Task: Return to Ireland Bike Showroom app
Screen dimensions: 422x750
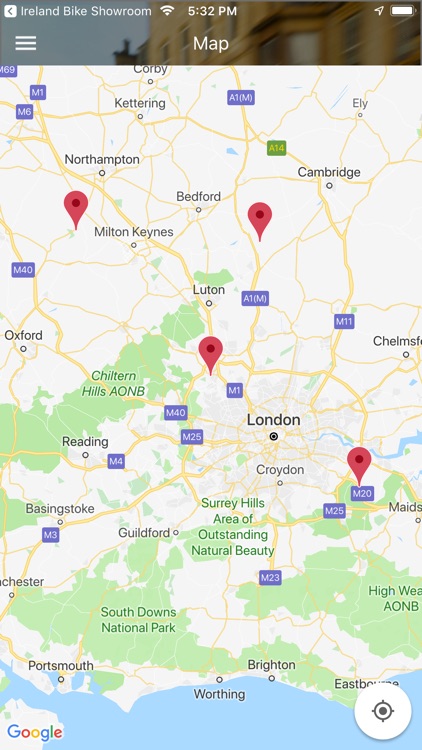Action: pos(78,11)
